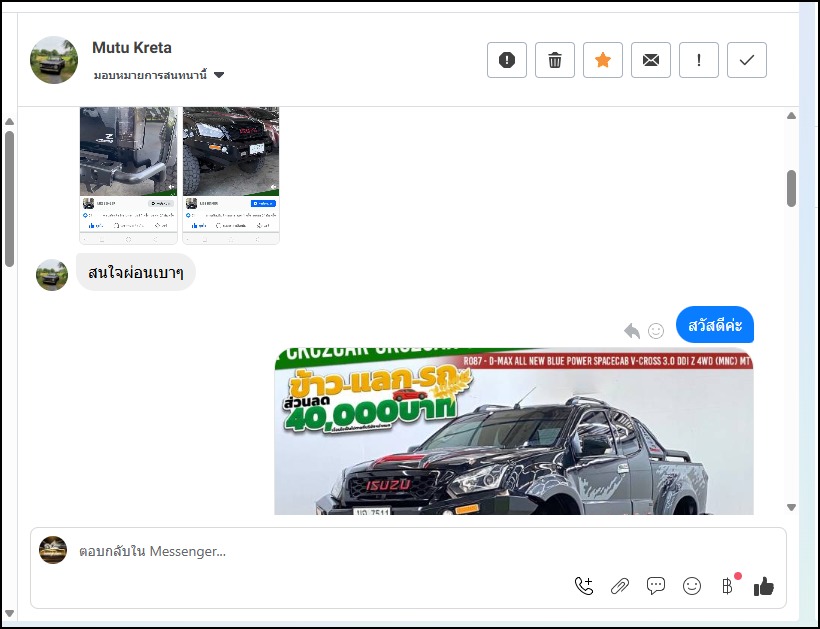Send a thumbs up like

pos(764,586)
